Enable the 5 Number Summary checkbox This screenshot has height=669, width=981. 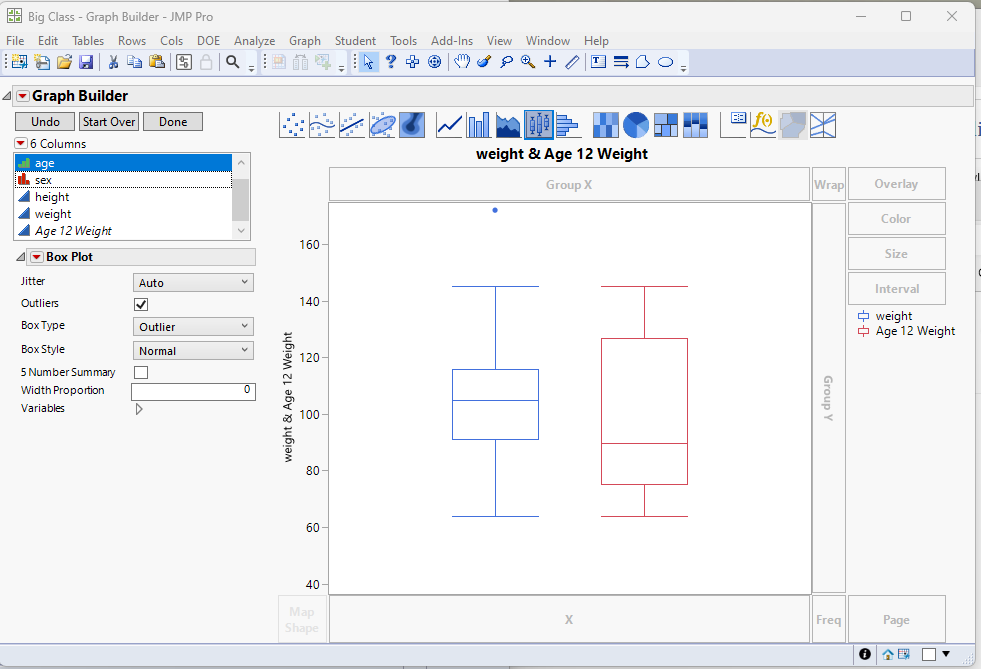coord(141,372)
